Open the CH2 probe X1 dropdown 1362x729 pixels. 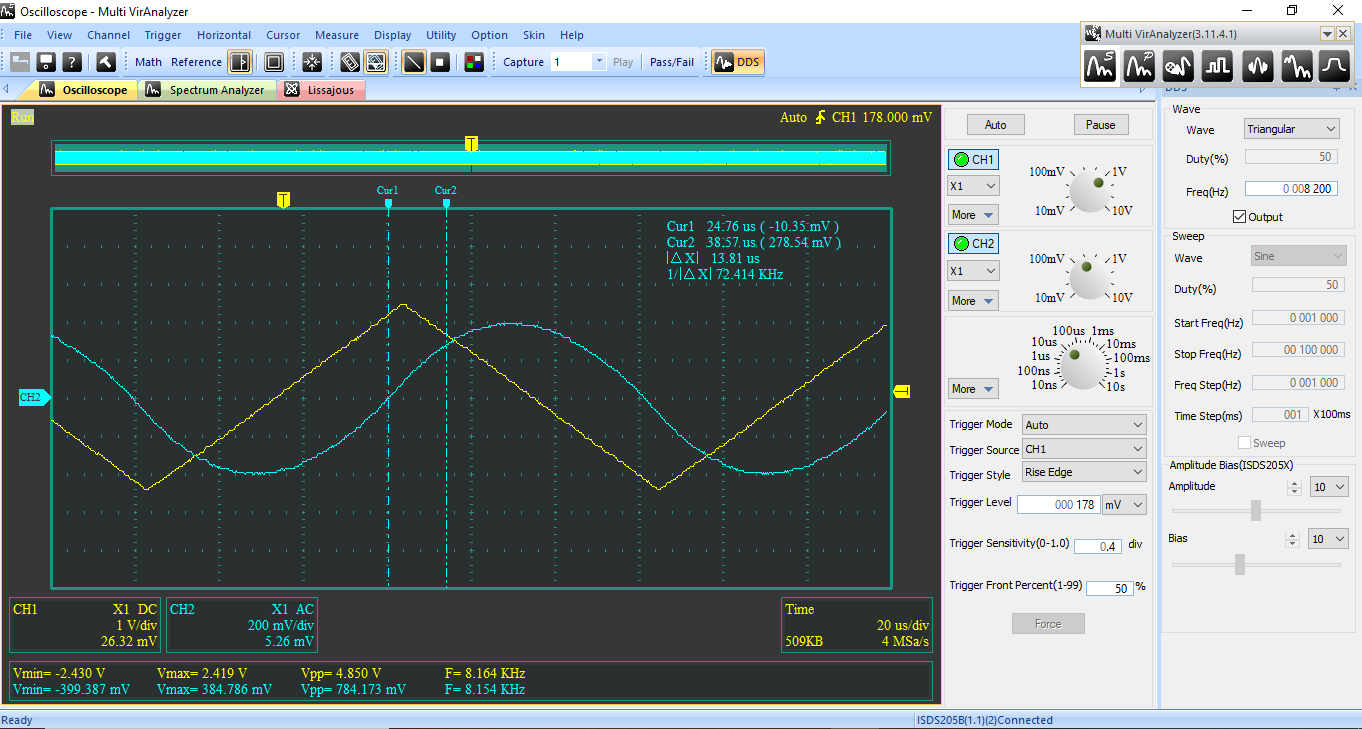(x=973, y=271)
